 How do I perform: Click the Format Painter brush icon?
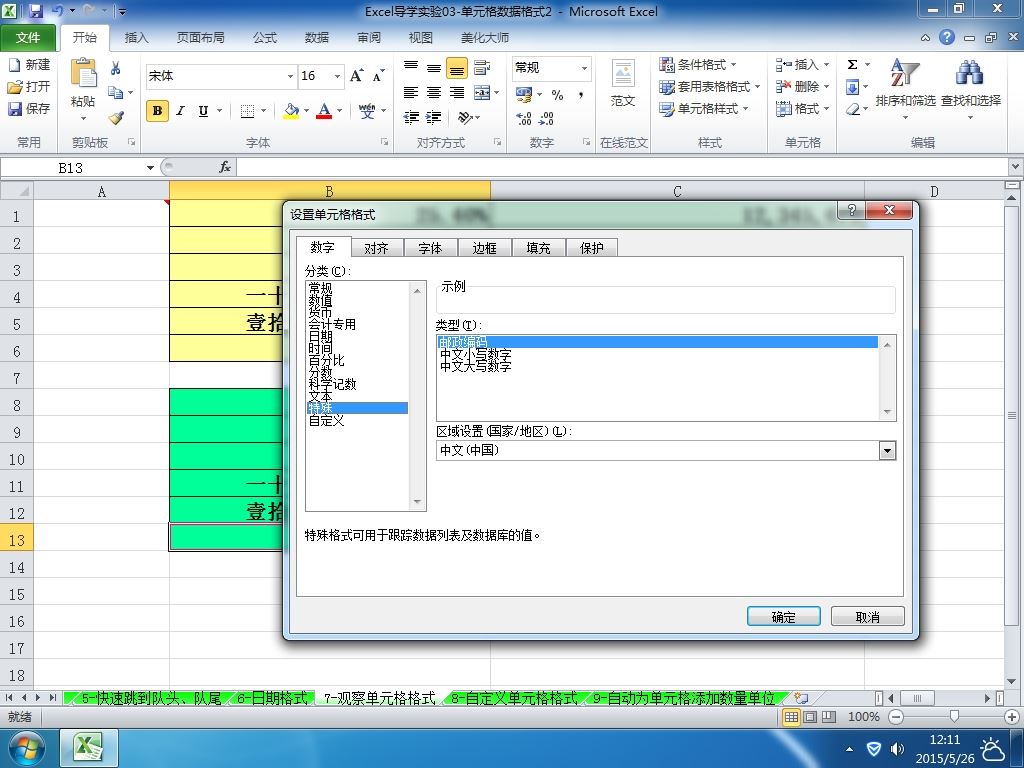116,118
